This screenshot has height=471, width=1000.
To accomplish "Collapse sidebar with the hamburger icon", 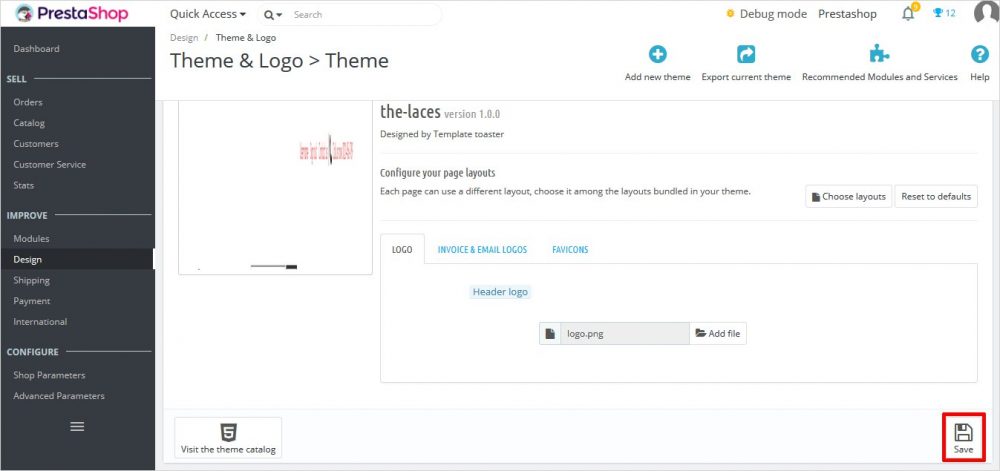I will tap(77, 426).
